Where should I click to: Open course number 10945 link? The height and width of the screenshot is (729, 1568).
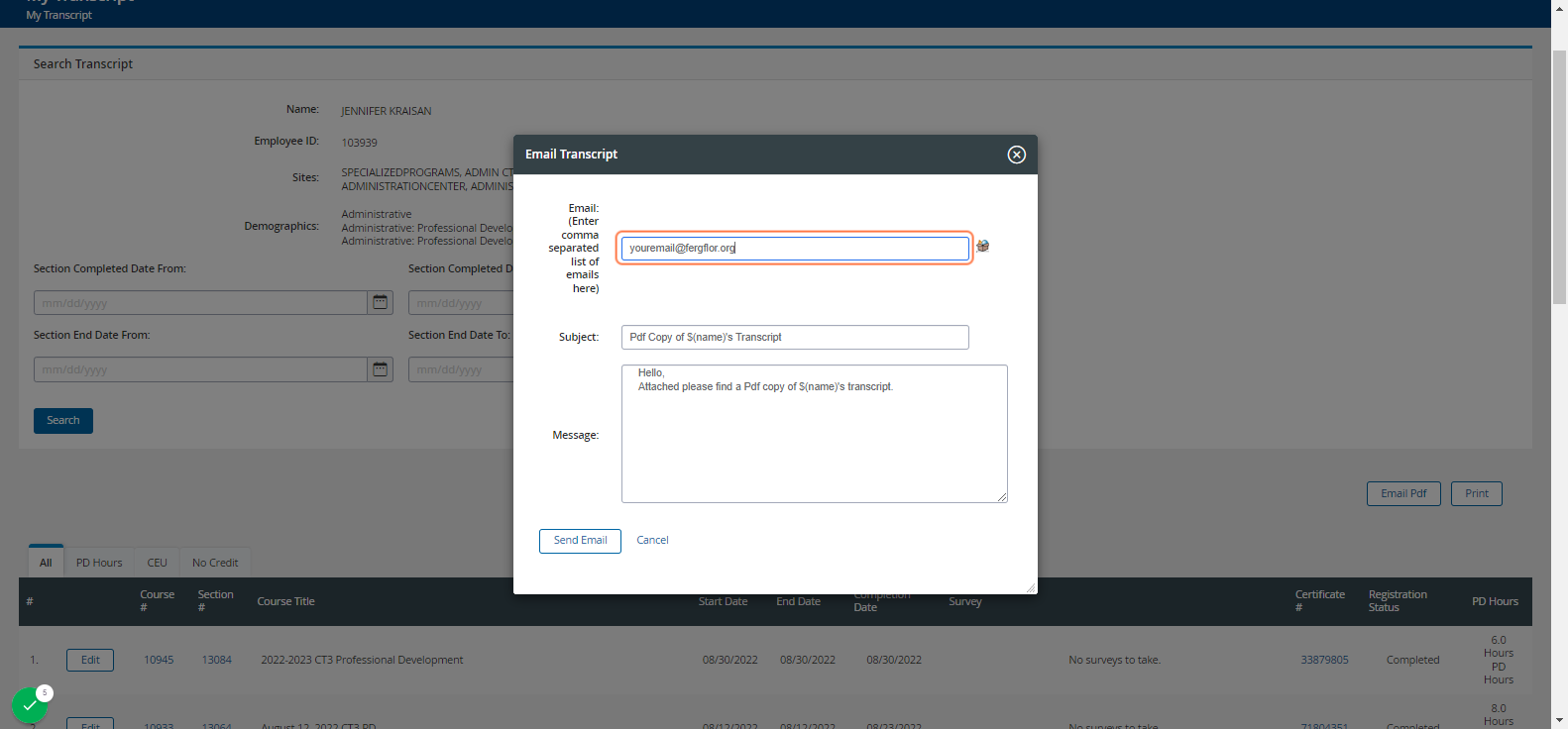[x=159, y=660]
